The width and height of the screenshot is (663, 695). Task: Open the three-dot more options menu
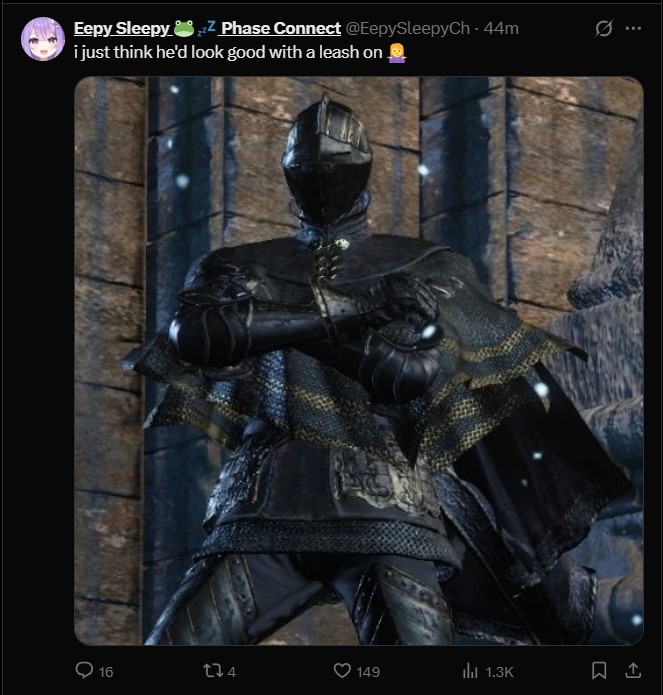pyautogui.click(x=633, y=28)
